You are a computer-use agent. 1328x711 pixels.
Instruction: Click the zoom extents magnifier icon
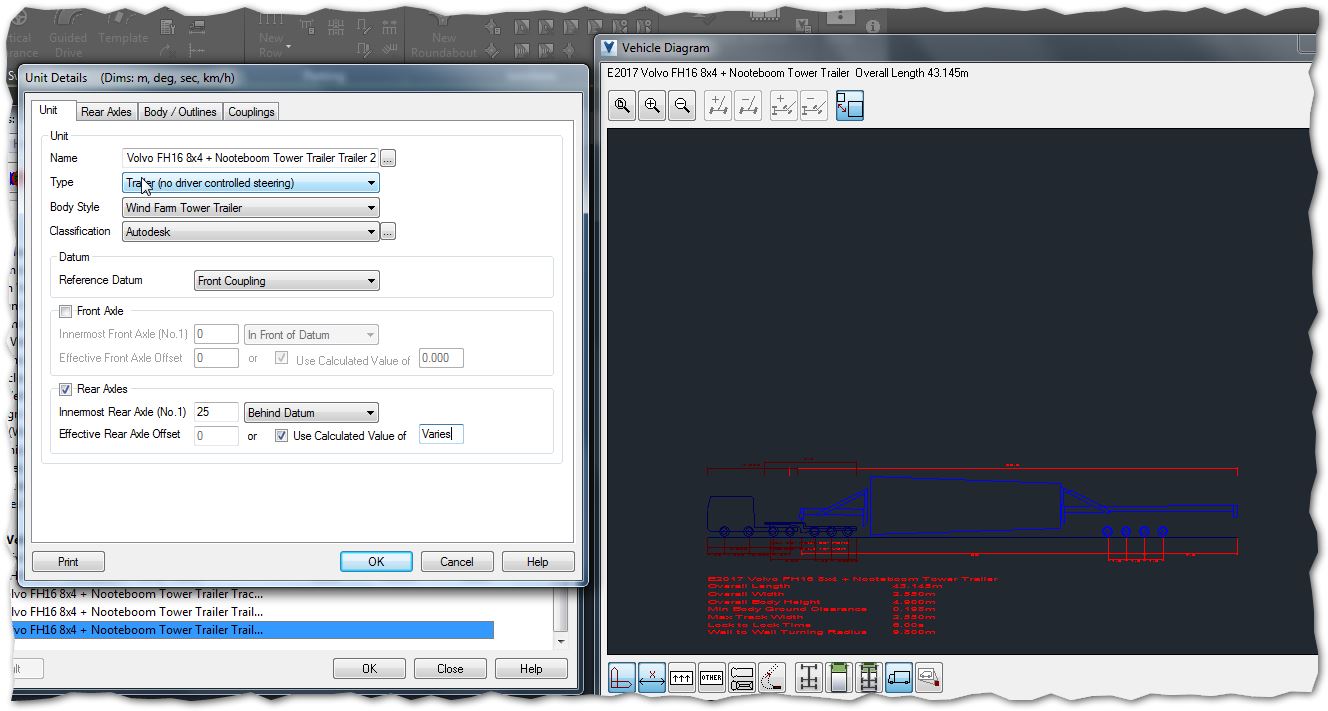pos(622,105)
